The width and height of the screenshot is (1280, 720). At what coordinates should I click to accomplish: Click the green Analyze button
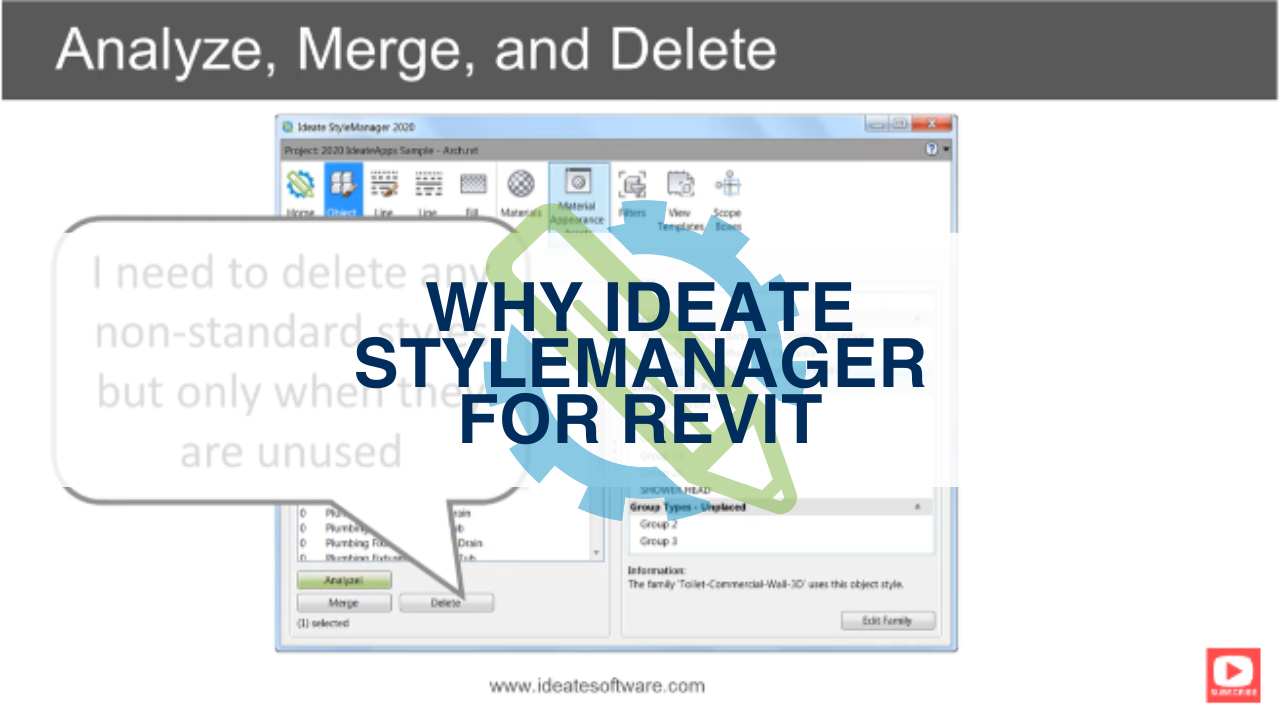(x=344, y=580)
